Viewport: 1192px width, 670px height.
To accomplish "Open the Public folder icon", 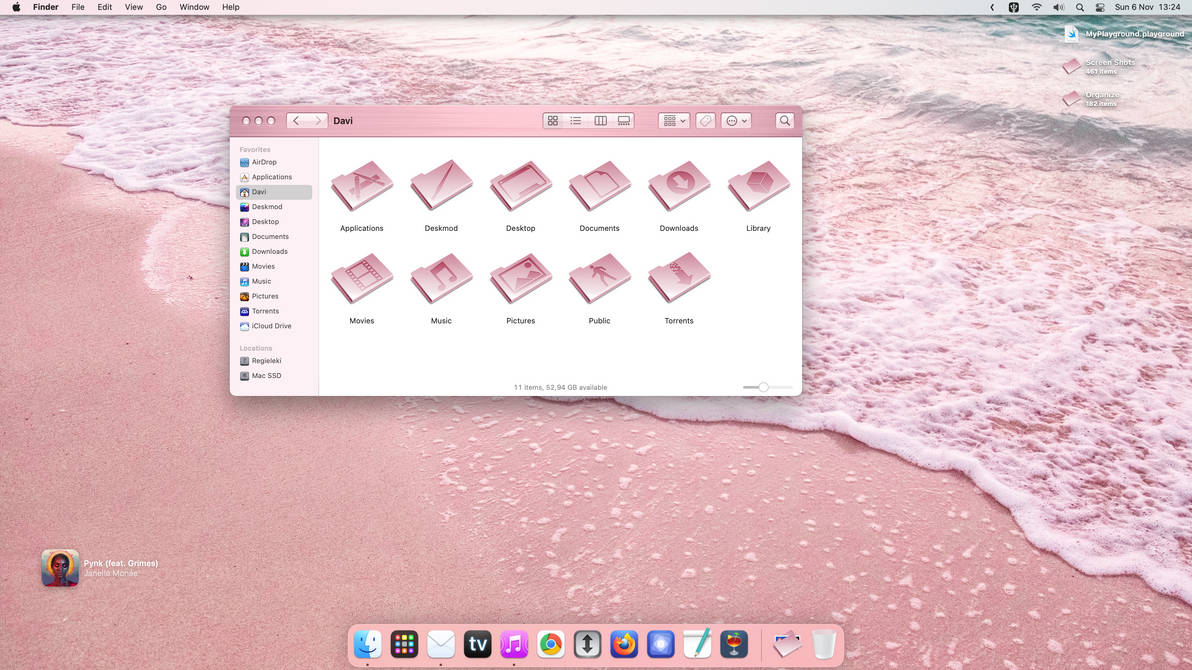I will tap(600, 279).
